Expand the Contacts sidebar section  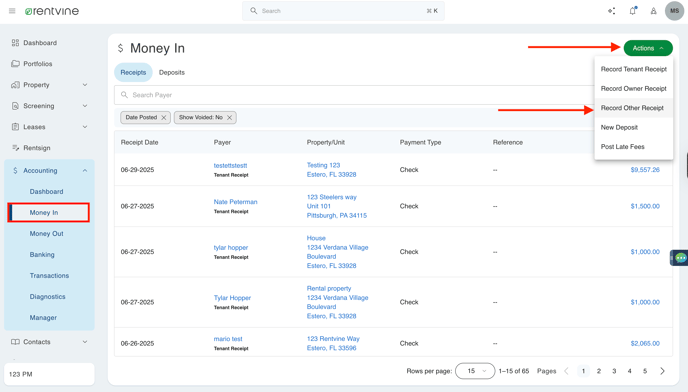(x=85, y=342)
